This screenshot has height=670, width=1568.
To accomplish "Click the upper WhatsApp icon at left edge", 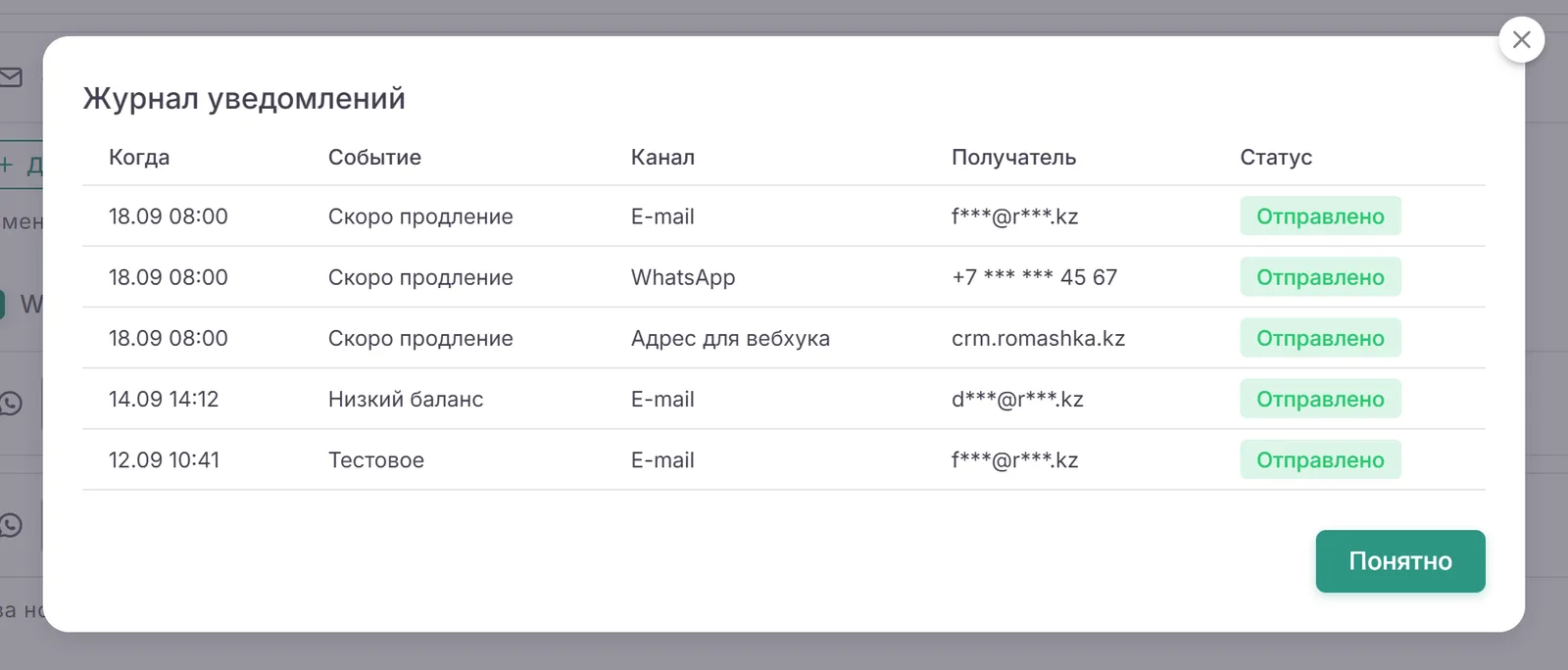I will (x=11, y=403).
